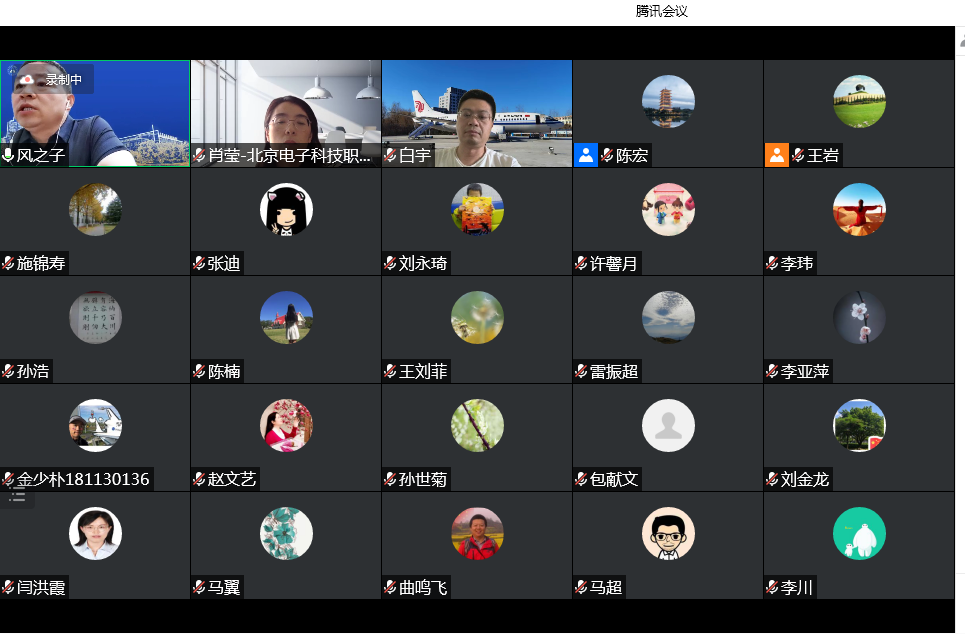Click the 录制中 recording indicator label
The image size is (965, 634).
[65, 78]
